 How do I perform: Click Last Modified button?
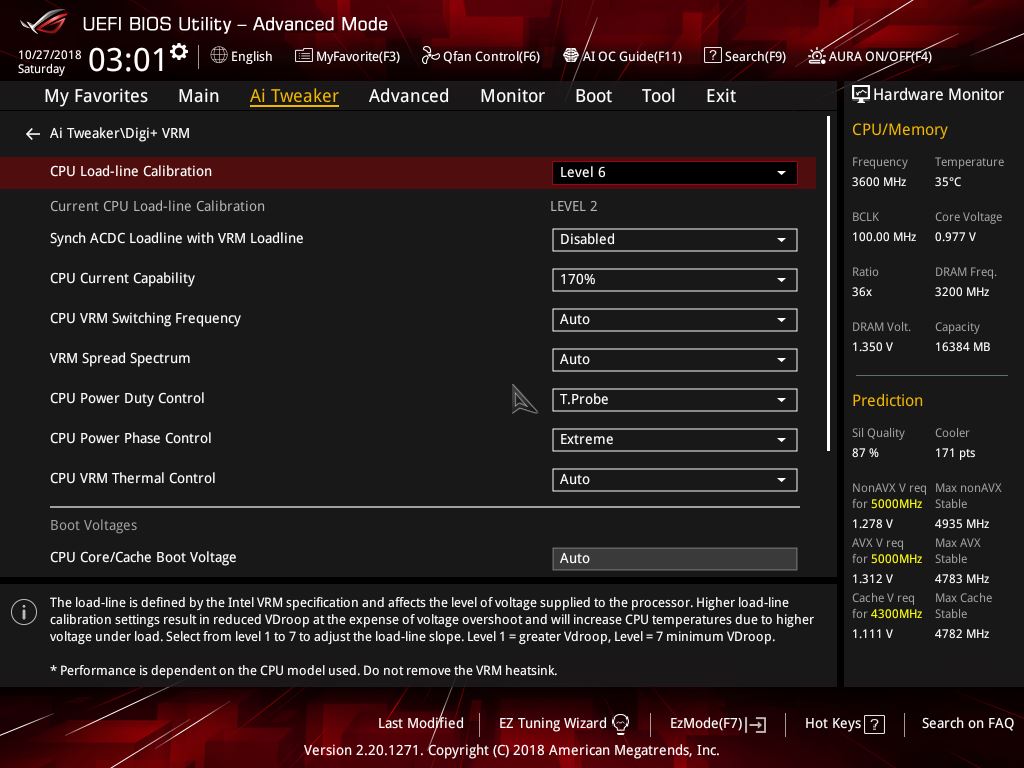421,724
